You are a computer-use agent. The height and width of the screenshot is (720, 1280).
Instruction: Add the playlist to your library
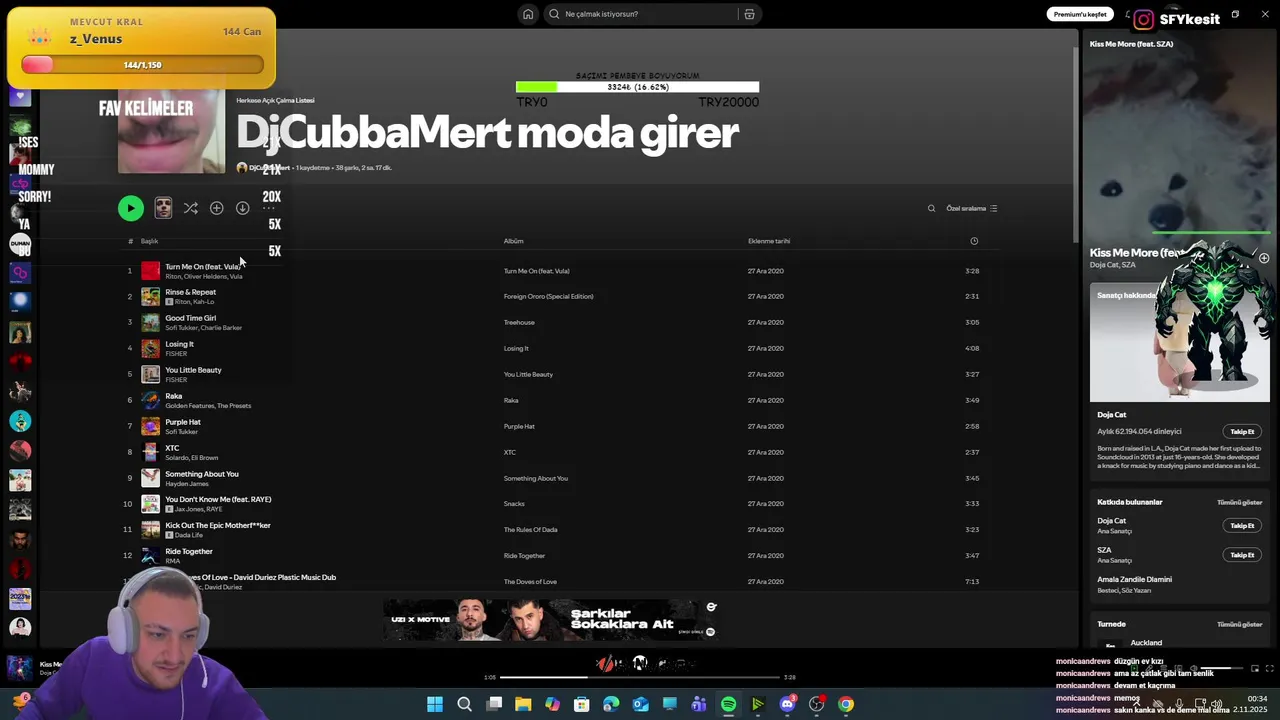216,208
